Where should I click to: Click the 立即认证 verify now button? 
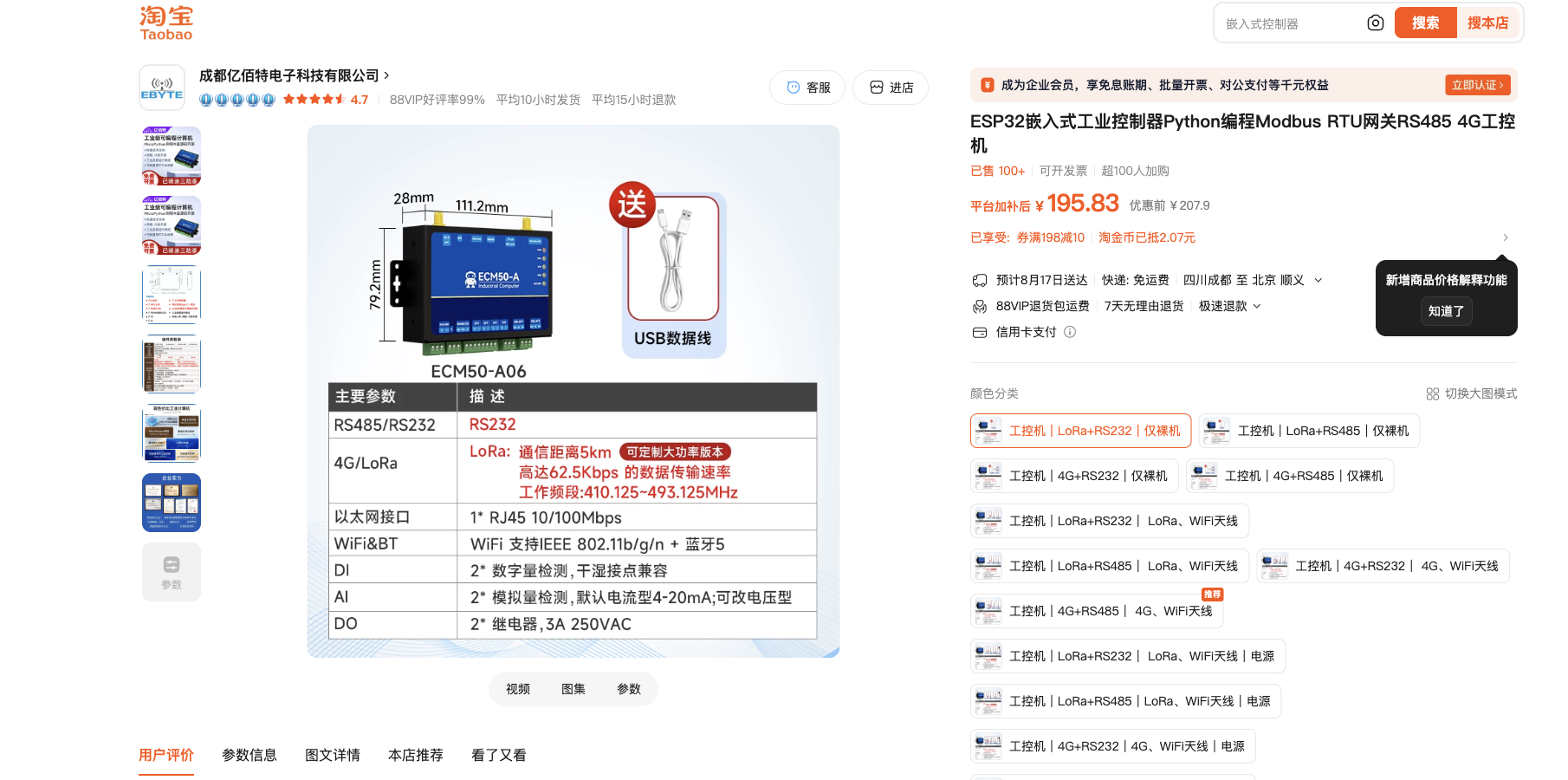pos(1478,85)
